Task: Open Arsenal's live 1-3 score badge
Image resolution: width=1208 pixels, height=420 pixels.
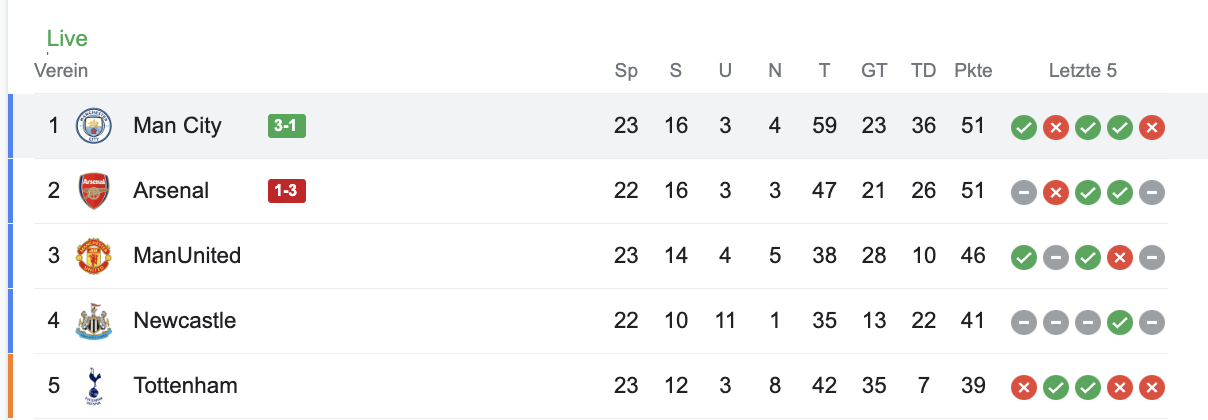Action: 287,191
